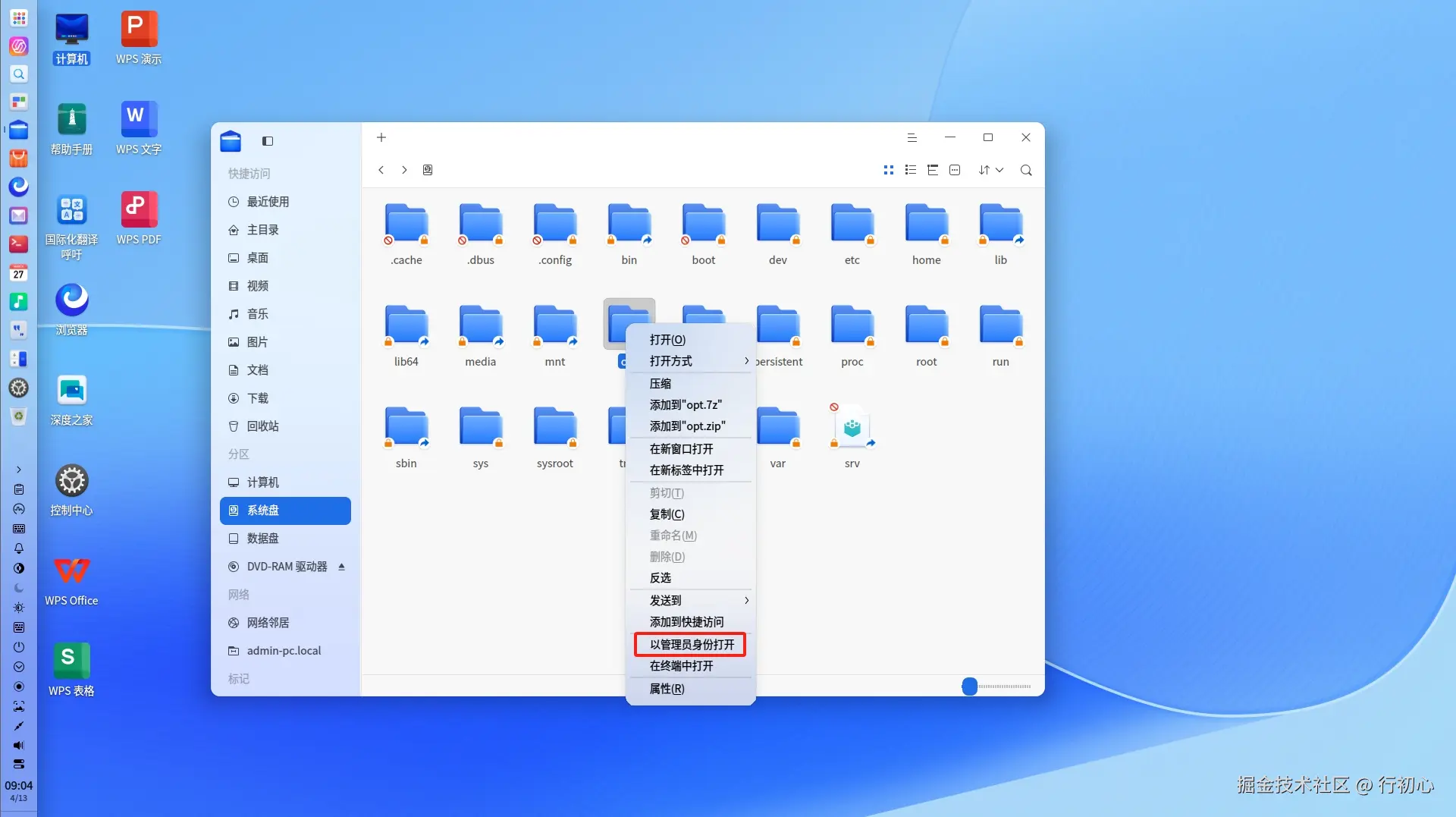Expand the 打开方式 submenu
The height and width of the screenshot is (817, 1456).
pos(691,361)
